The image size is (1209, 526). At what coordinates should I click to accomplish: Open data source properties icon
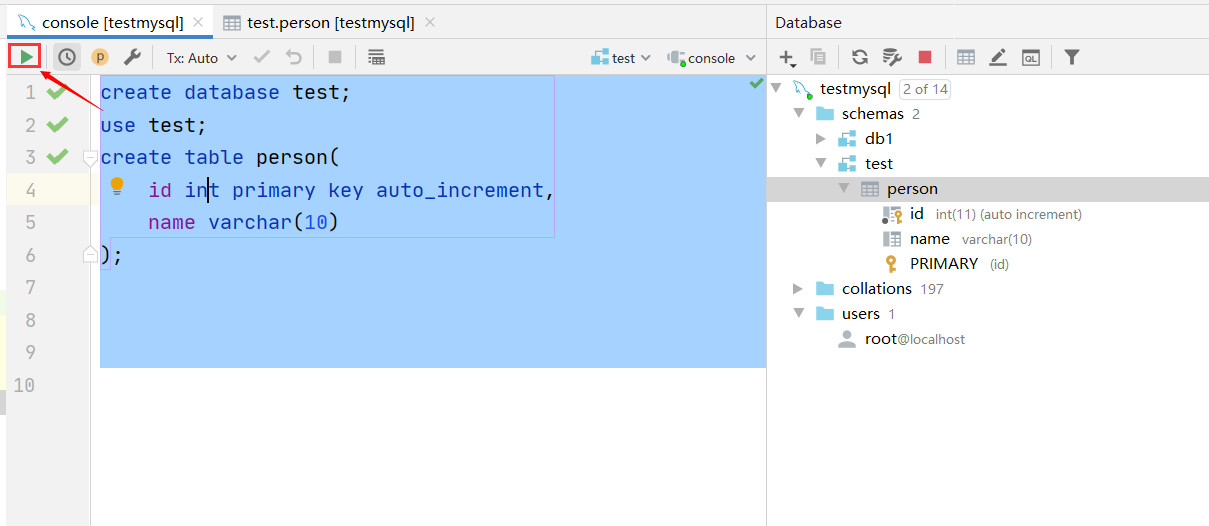click(x=892, y=57)
